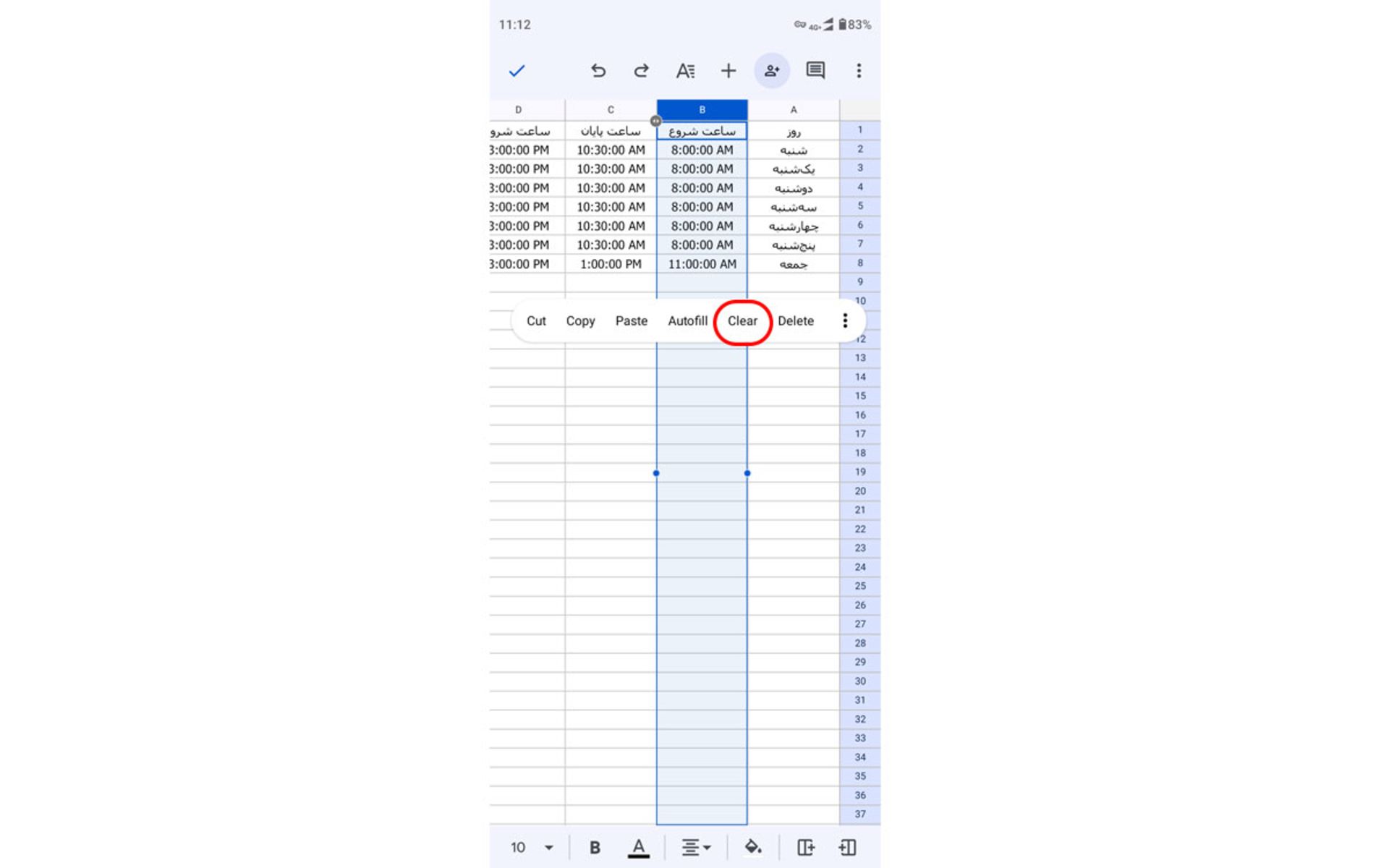
Task: Select the Delete option from context menu
Action: (x=795, y=320)
